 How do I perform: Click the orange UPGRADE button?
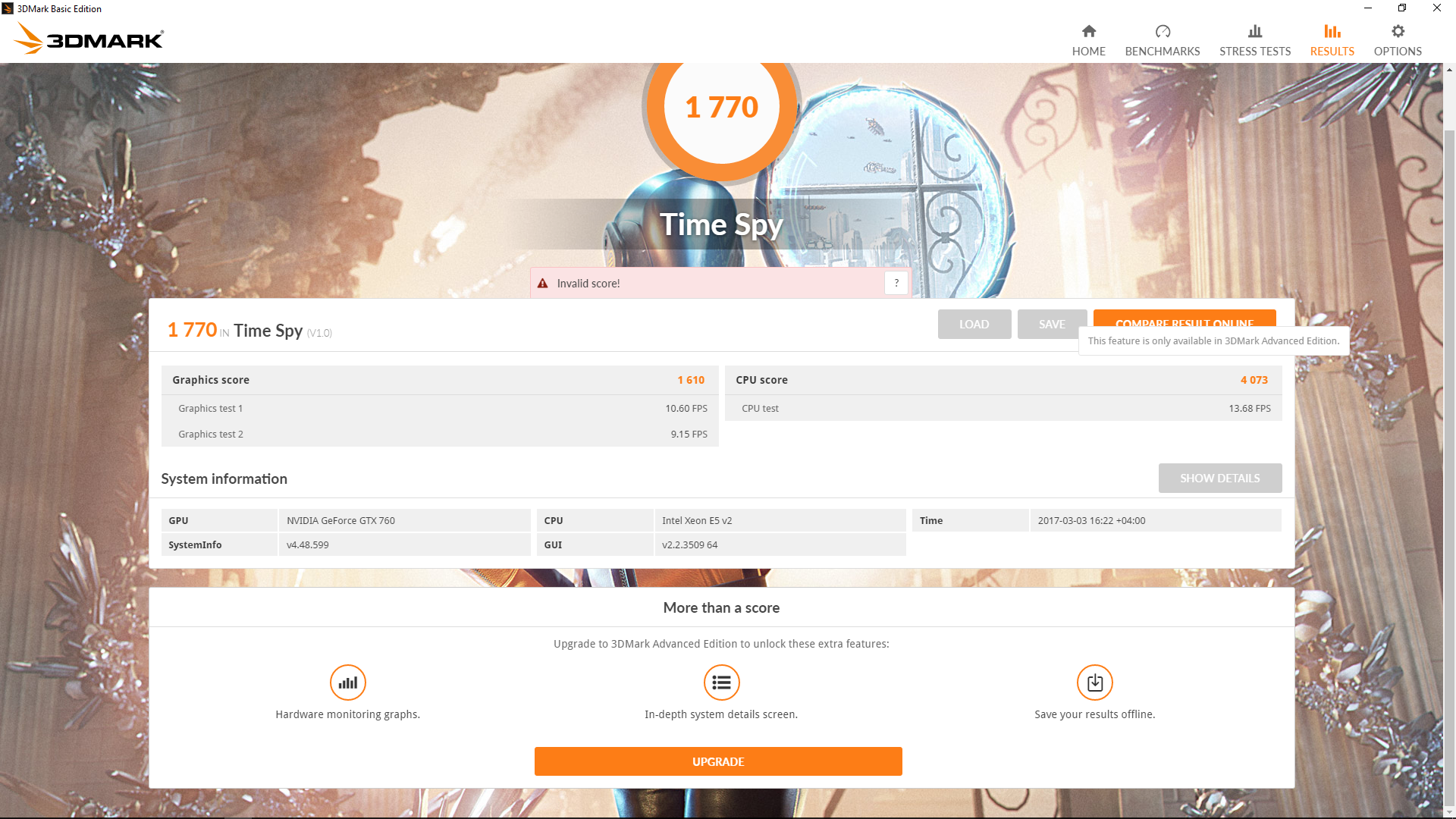coord(718,761)
